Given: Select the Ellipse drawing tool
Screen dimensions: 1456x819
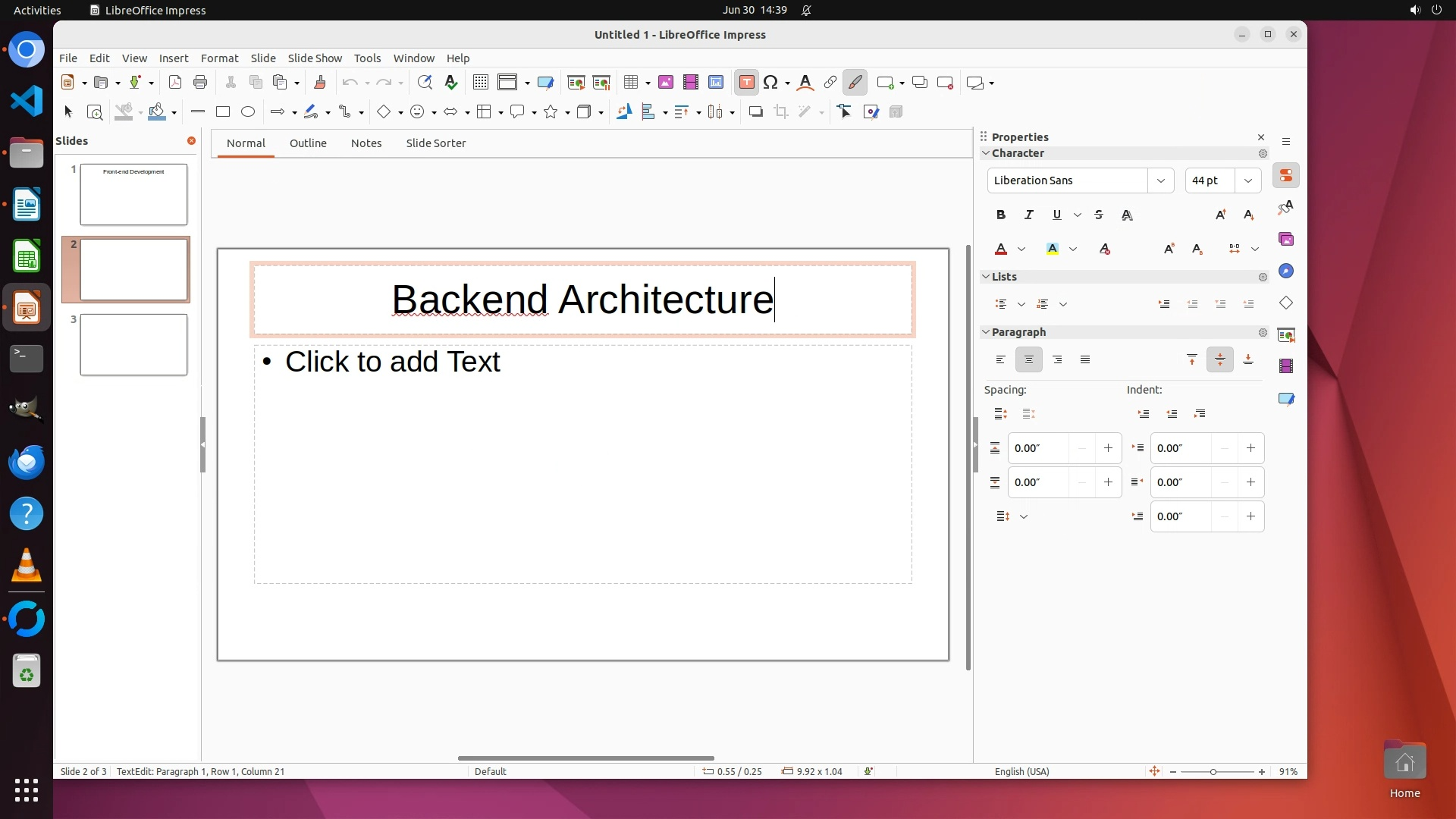Looking at the screenshot, I should click(x=248, y=112).
